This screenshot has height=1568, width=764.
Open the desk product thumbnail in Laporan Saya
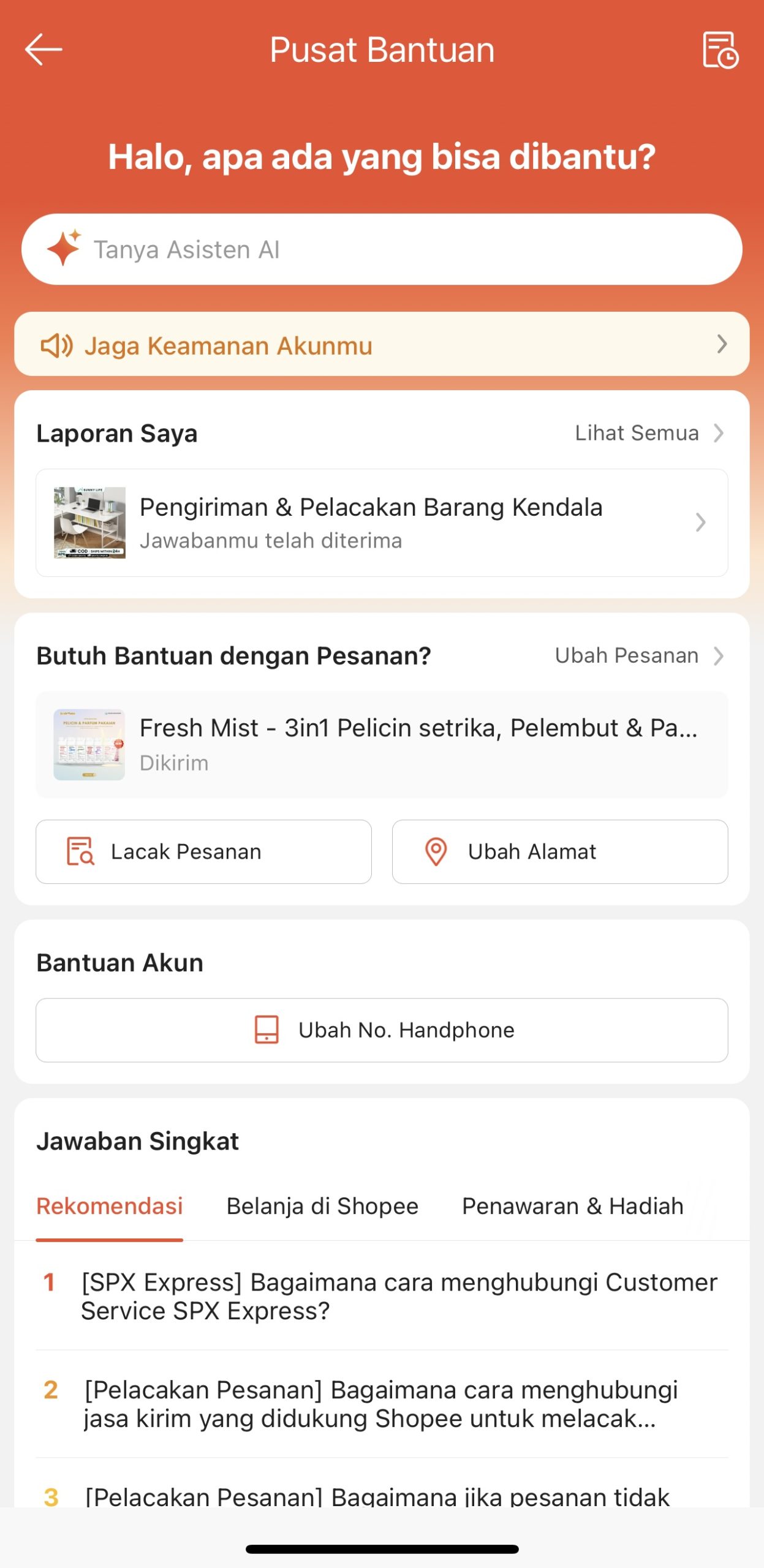tap(89, 522)
